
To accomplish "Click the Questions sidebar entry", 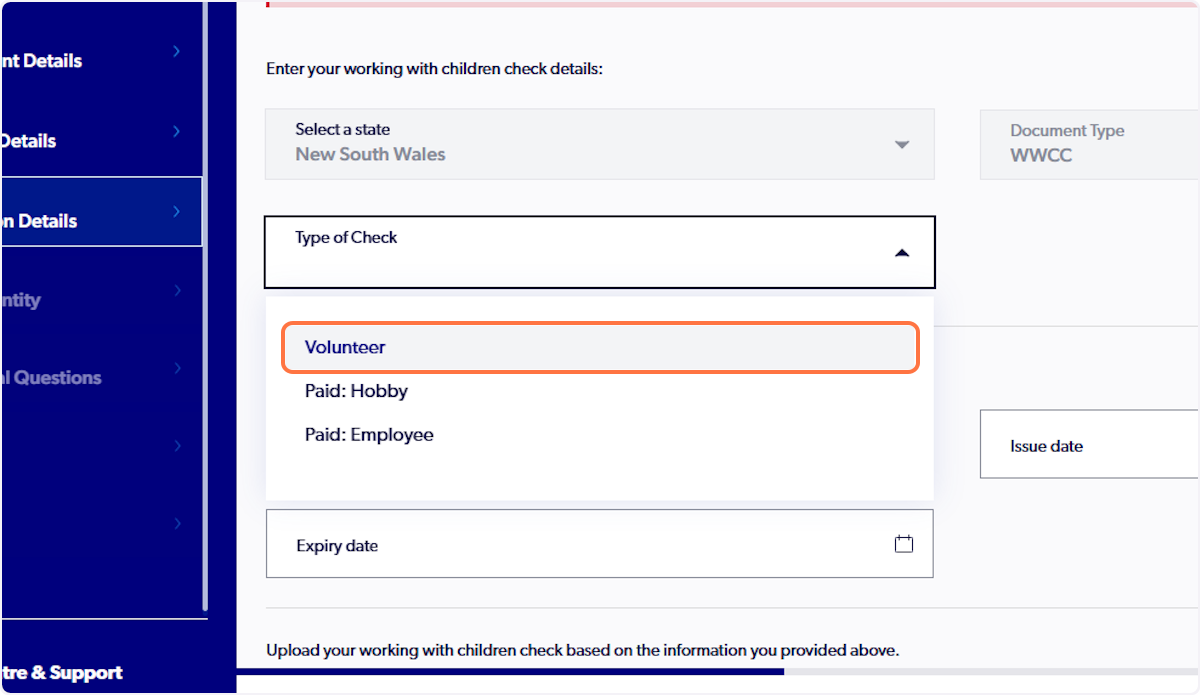I will coord(90,377).
